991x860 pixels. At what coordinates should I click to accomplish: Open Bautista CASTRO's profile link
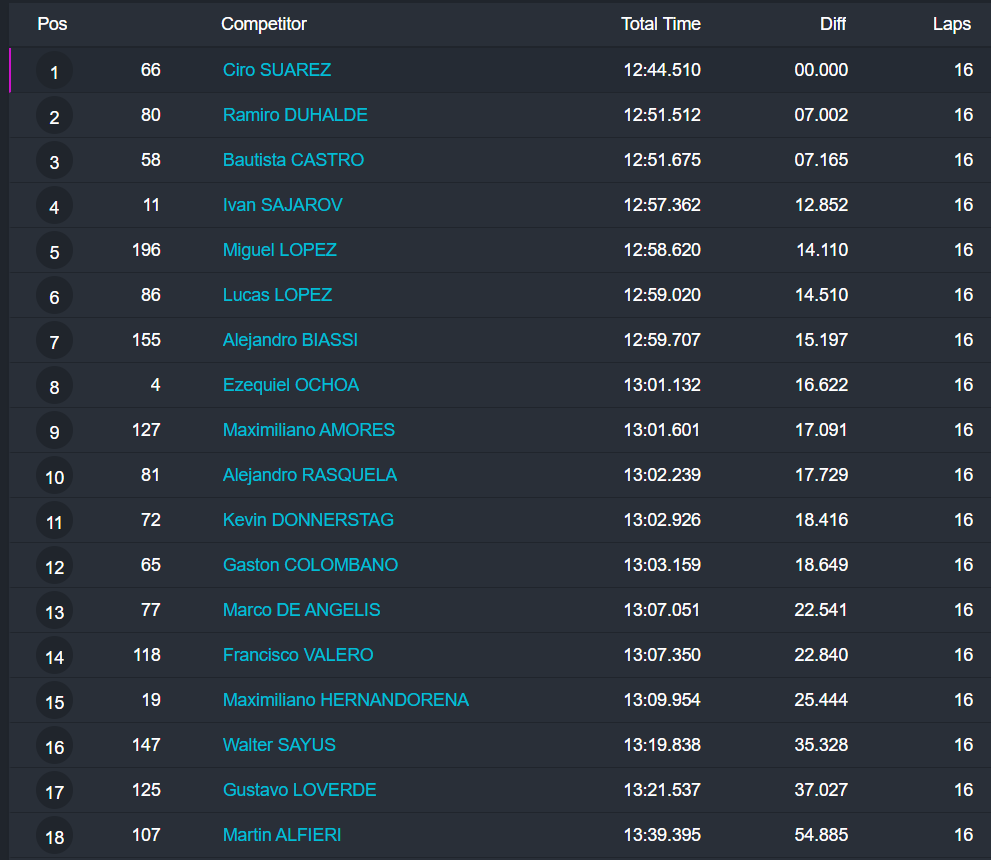click(293, 160)
